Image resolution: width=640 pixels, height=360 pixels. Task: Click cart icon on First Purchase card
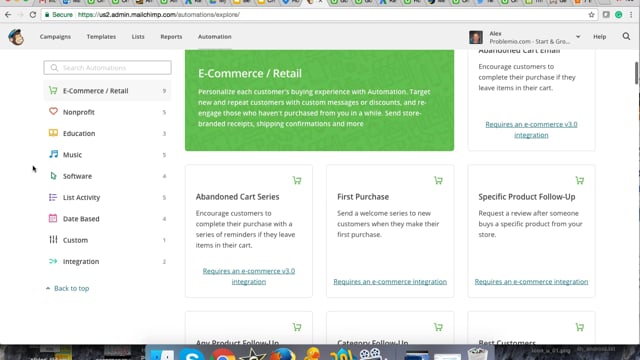438,180
